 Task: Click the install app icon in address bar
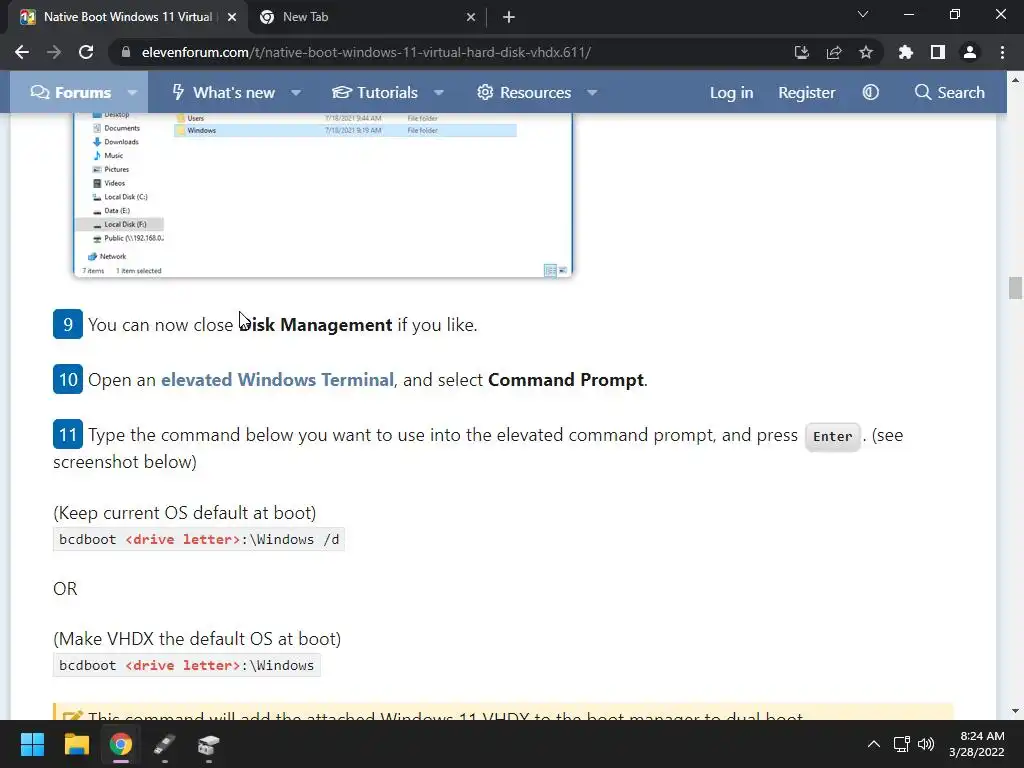pos(802,52)
